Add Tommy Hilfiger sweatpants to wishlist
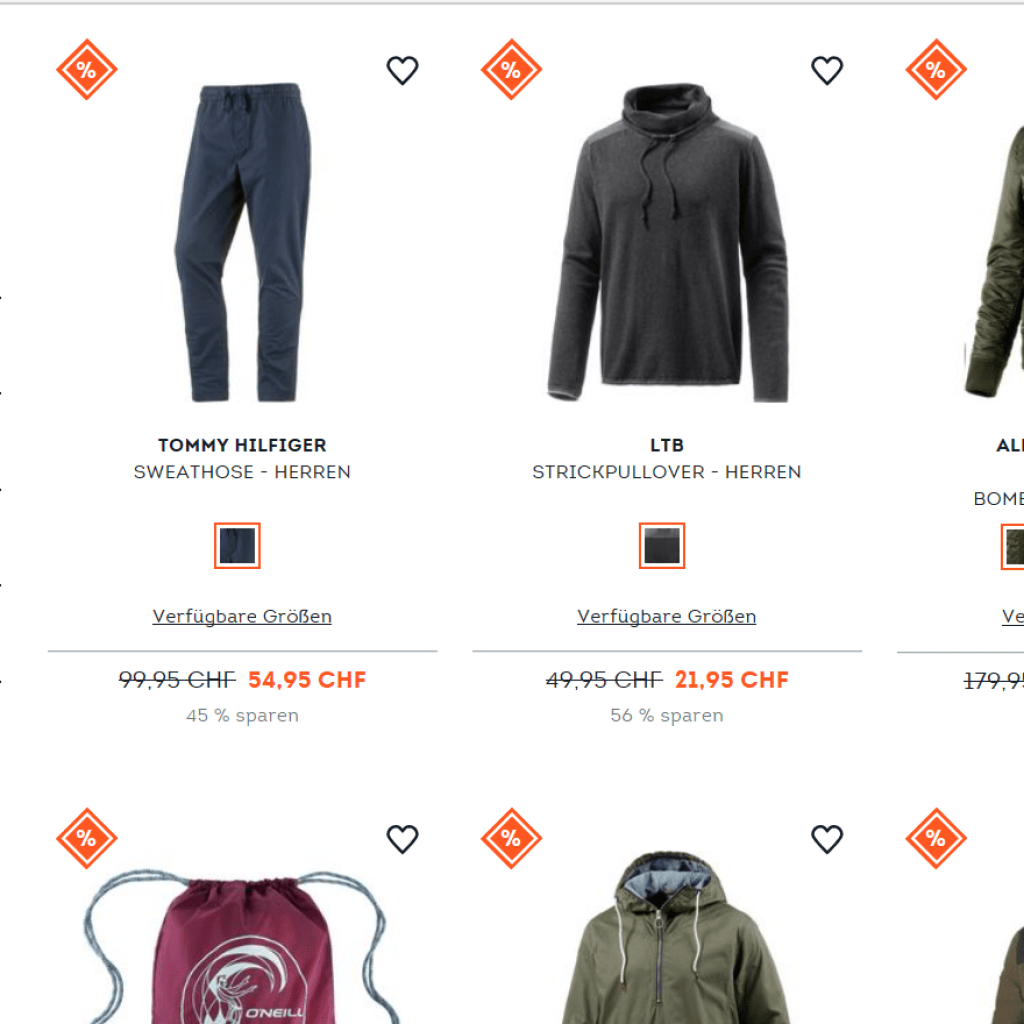 402,70
